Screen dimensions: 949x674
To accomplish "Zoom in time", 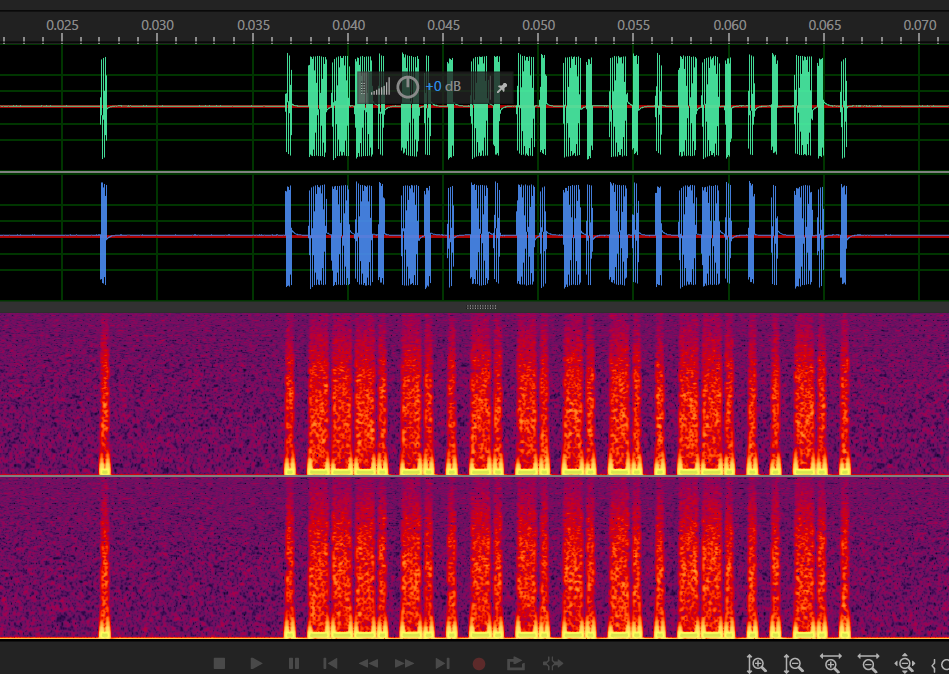I will (830, 663).
